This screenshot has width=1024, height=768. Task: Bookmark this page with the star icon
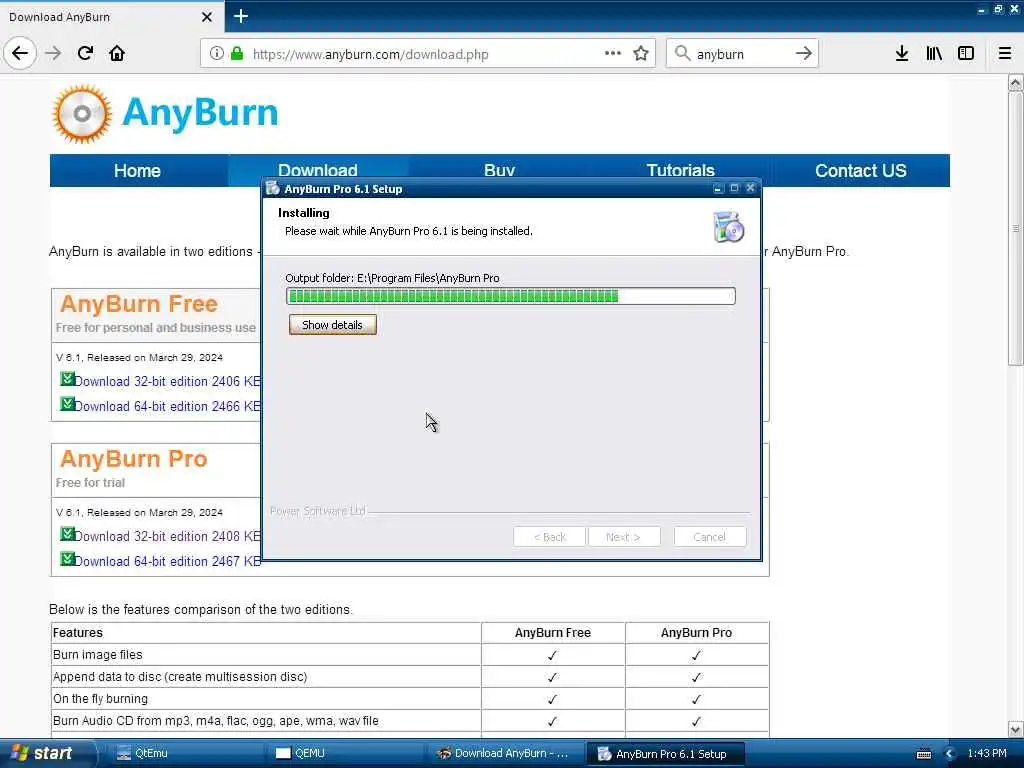click(641, 54)
